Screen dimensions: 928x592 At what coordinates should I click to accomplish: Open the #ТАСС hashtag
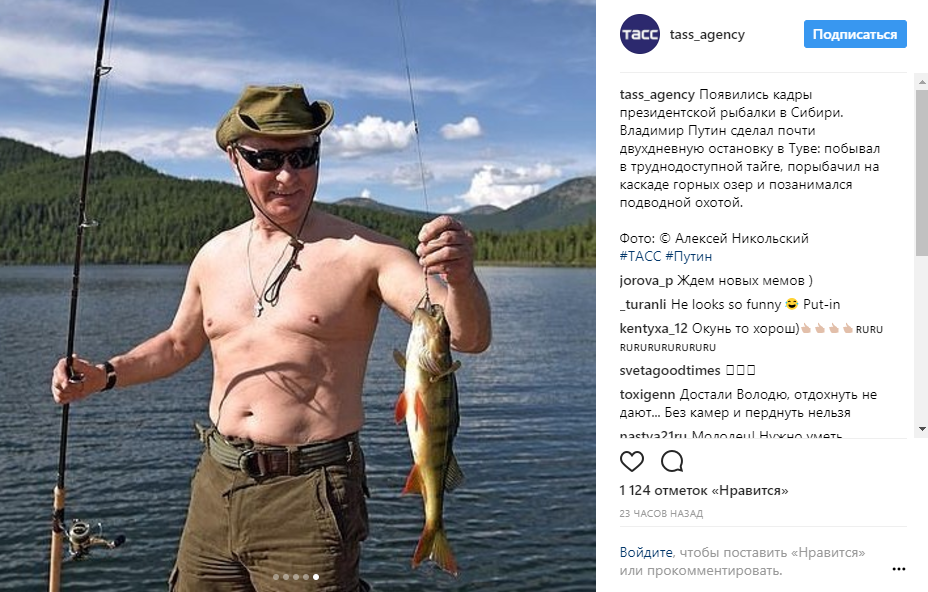tap(640, 256)
